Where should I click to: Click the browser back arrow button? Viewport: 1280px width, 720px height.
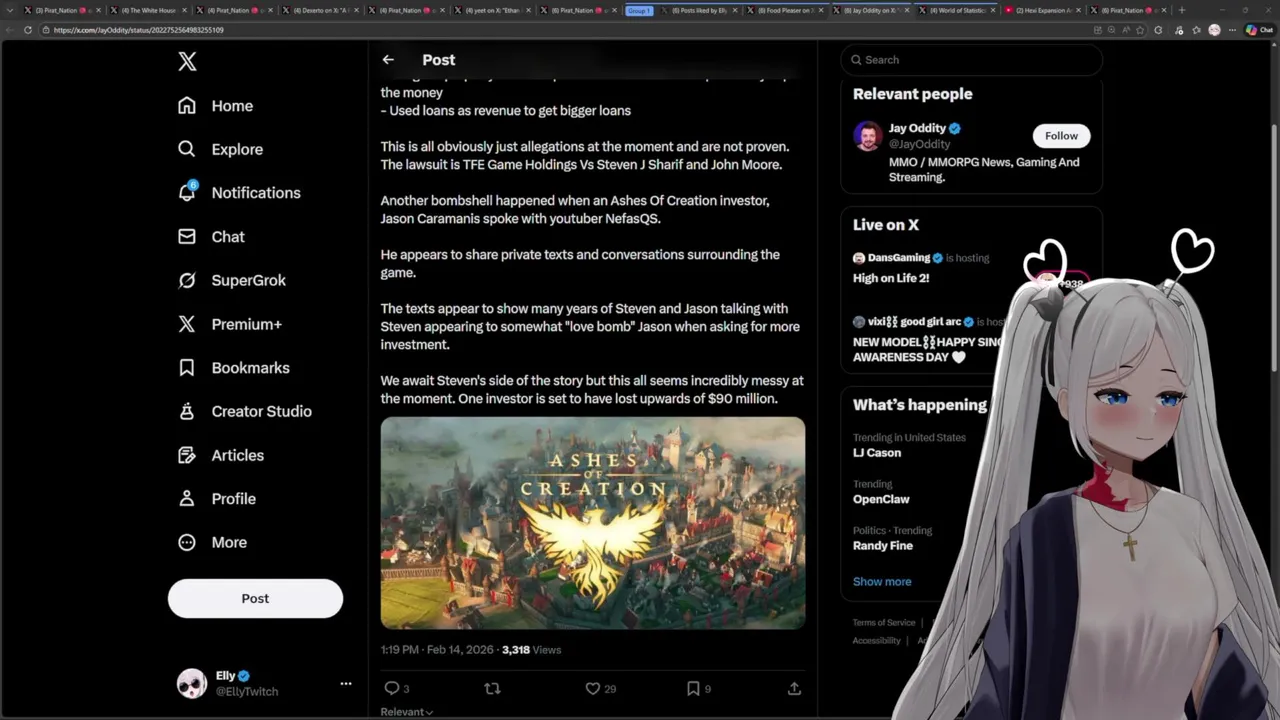pyautogui.click(x=9, y=30)
